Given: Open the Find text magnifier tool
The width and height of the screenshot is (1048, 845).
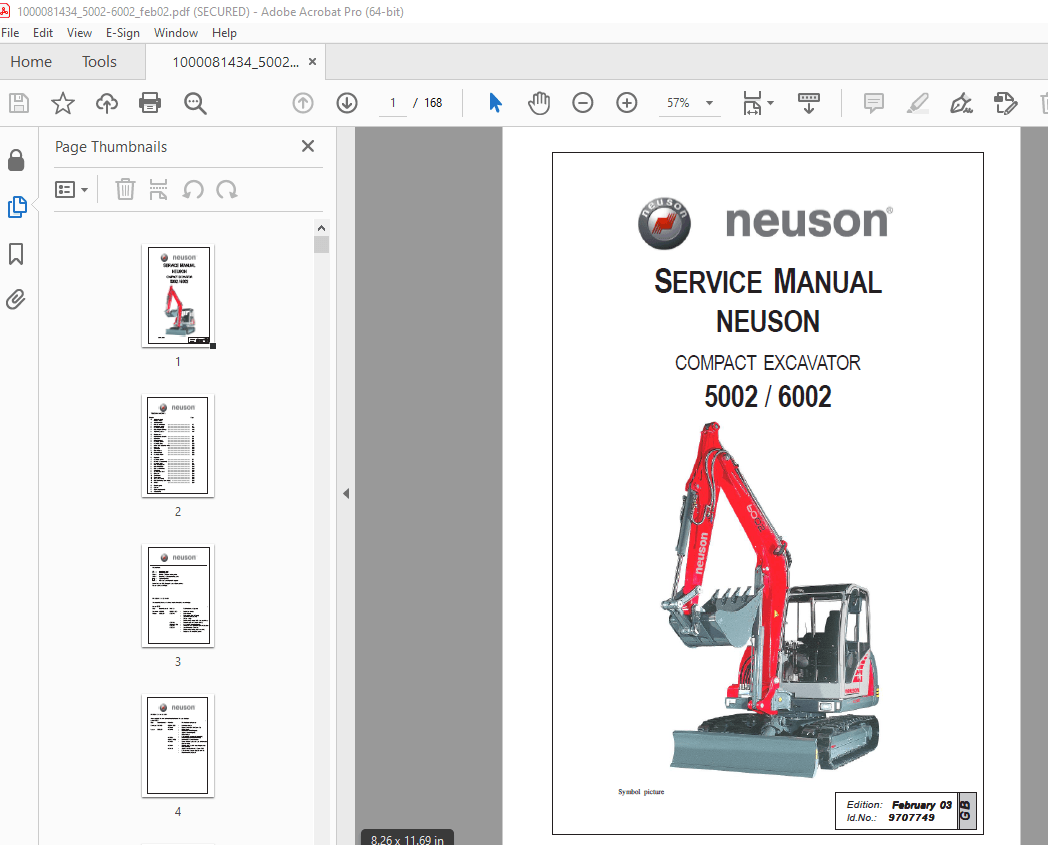Looking at the screenshot, I should click(195, 103).
